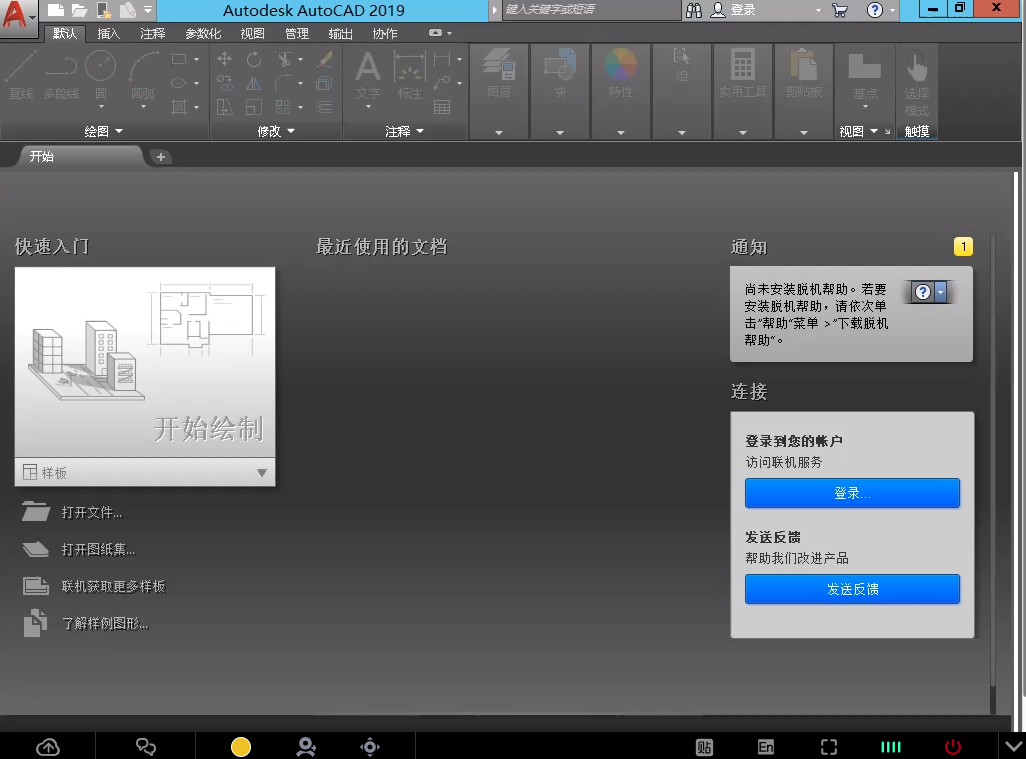This screenshot has height=759, width=1026.
Task: Click the 打开图纸集 open sheet set link
Action: (x=98, y=550)
